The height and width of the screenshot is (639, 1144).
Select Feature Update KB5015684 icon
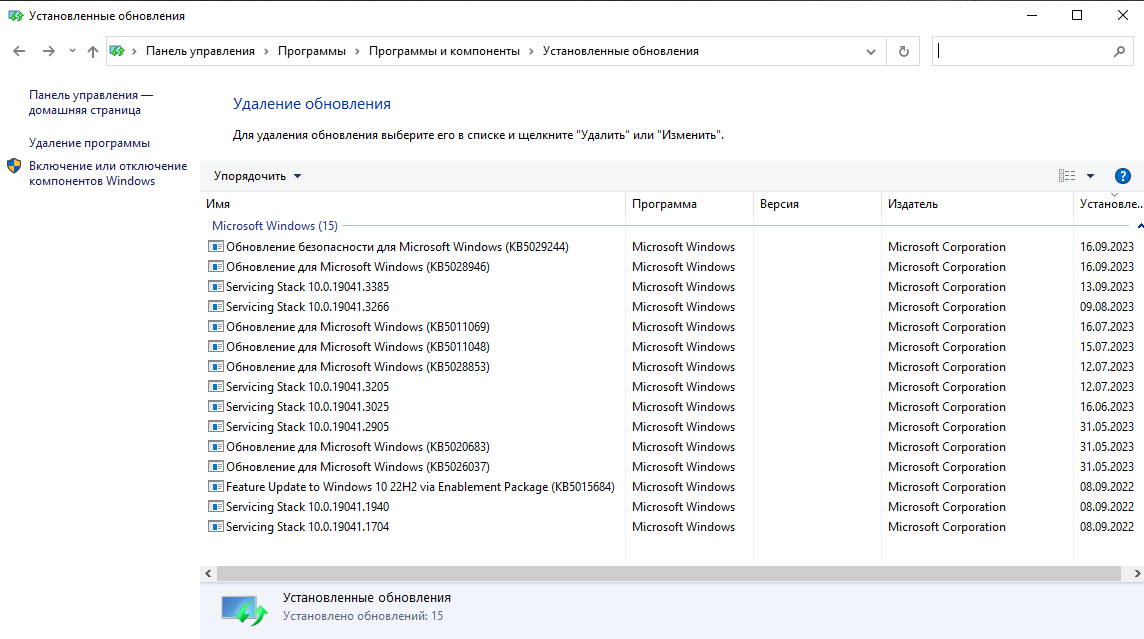click(x=215, y=487)
